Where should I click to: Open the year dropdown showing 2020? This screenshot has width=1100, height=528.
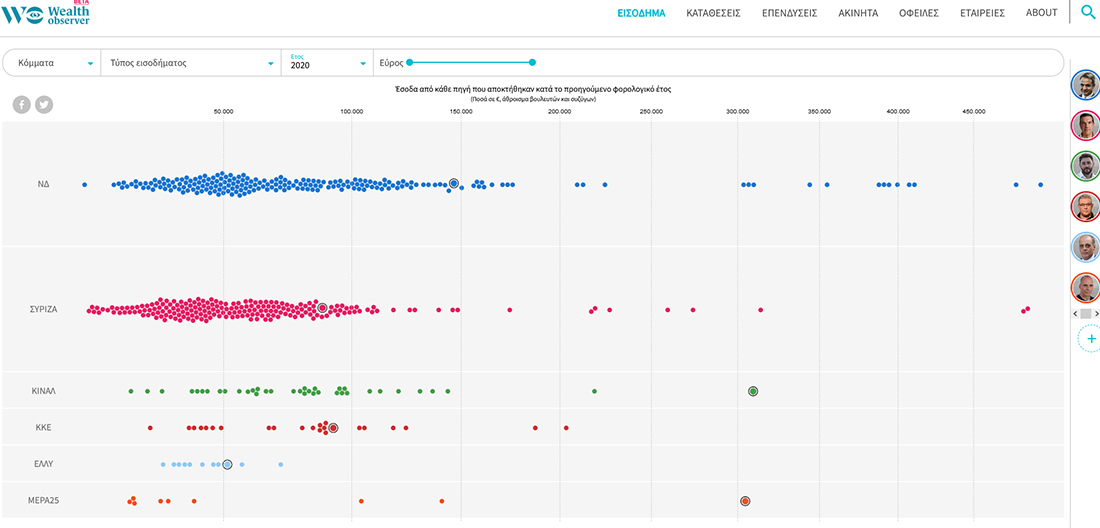(x=327, y=63)
